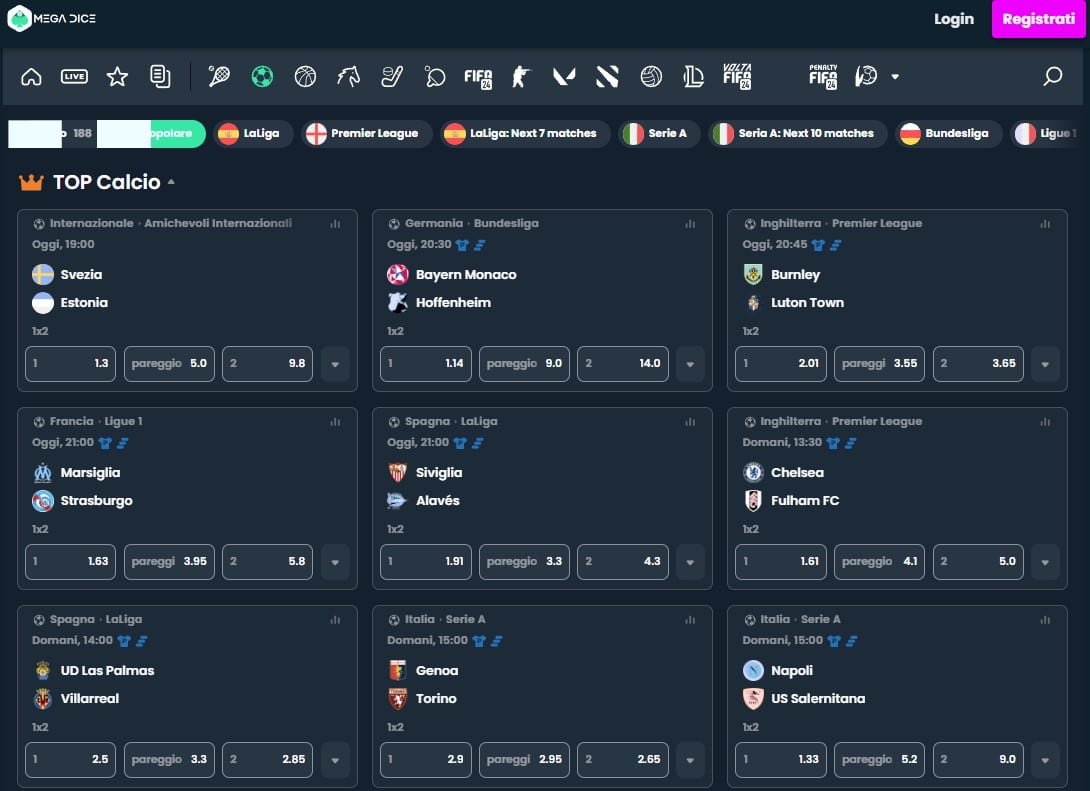1090x791 pixels.
Task: Select the table tennis paddle icon
Action: pyautogui.click(x=435, y=76)
